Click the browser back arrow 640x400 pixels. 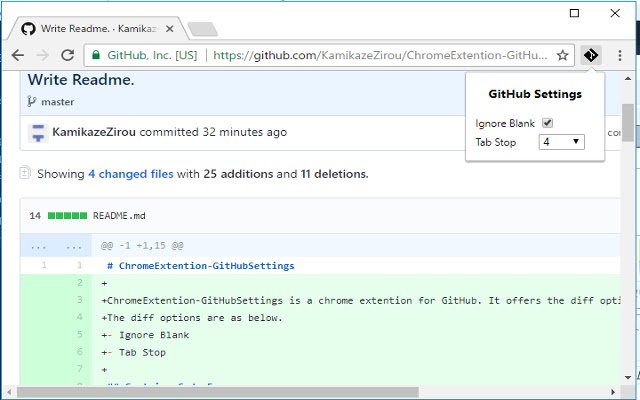(x=18, y=55)
